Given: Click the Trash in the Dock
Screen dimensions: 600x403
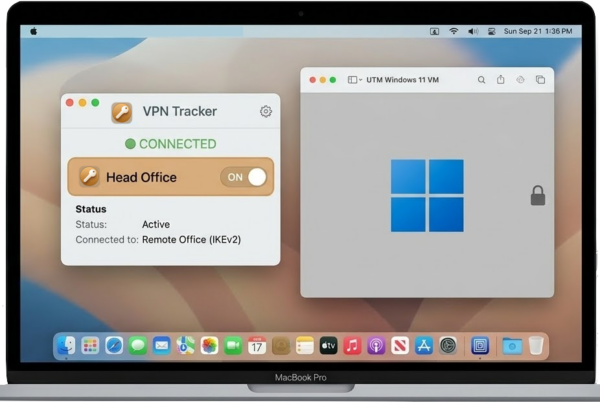Looking at the screenshot, I should [536, 346].
